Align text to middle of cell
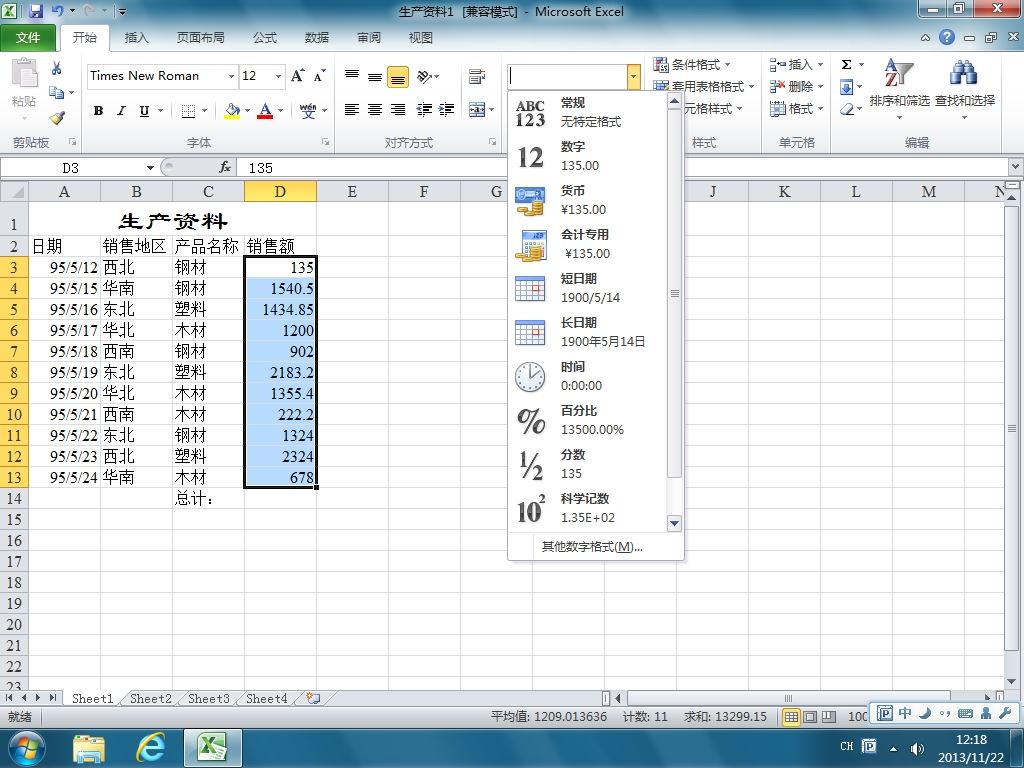Viewport: 1024px width, 768px height. pos(375,76)
